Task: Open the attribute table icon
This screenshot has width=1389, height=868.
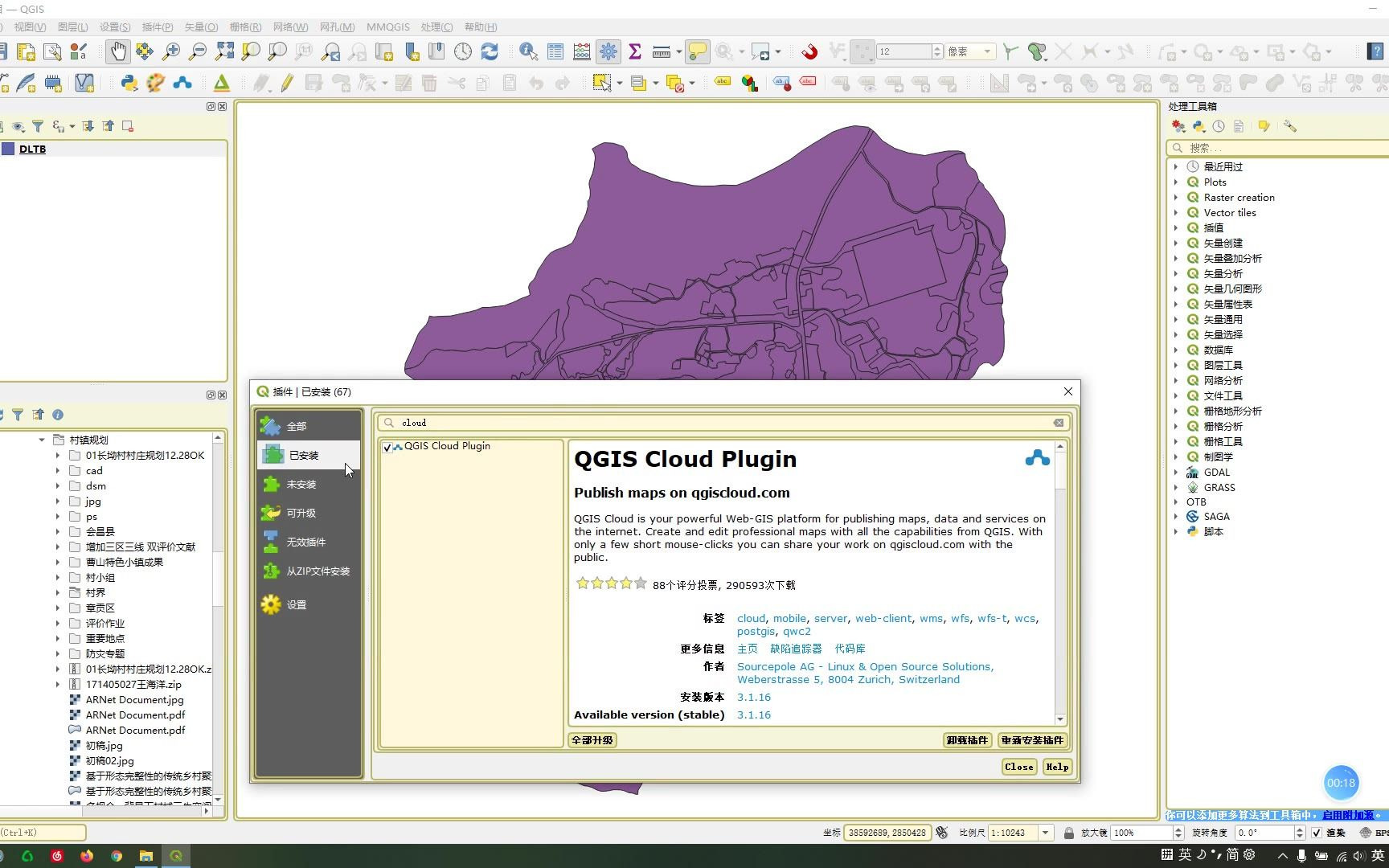Action: [555, 52]
